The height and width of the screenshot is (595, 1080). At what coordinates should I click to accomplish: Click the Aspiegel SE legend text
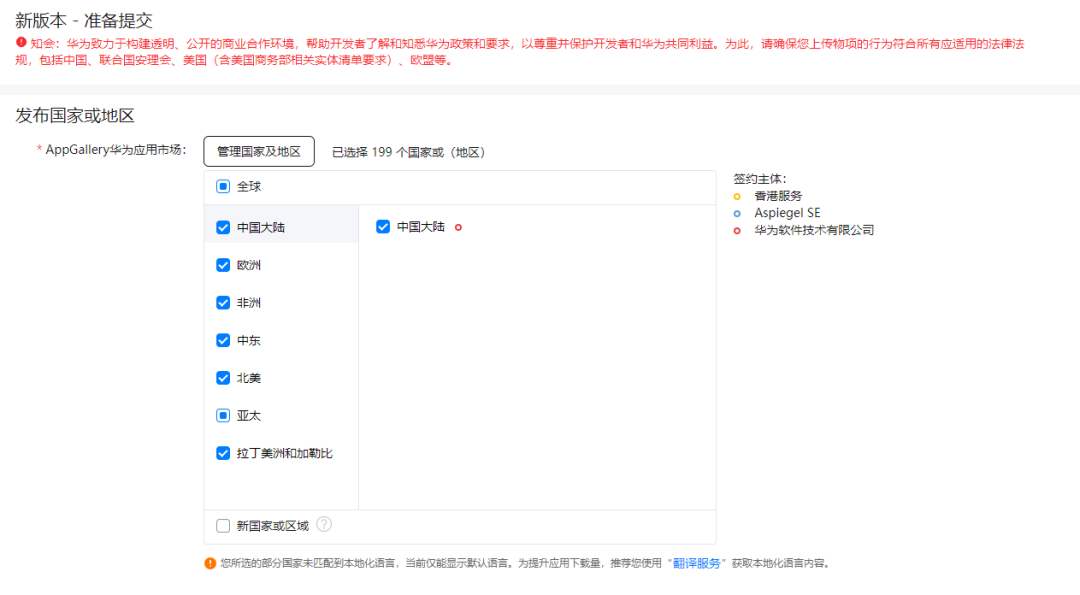[787, 213]
